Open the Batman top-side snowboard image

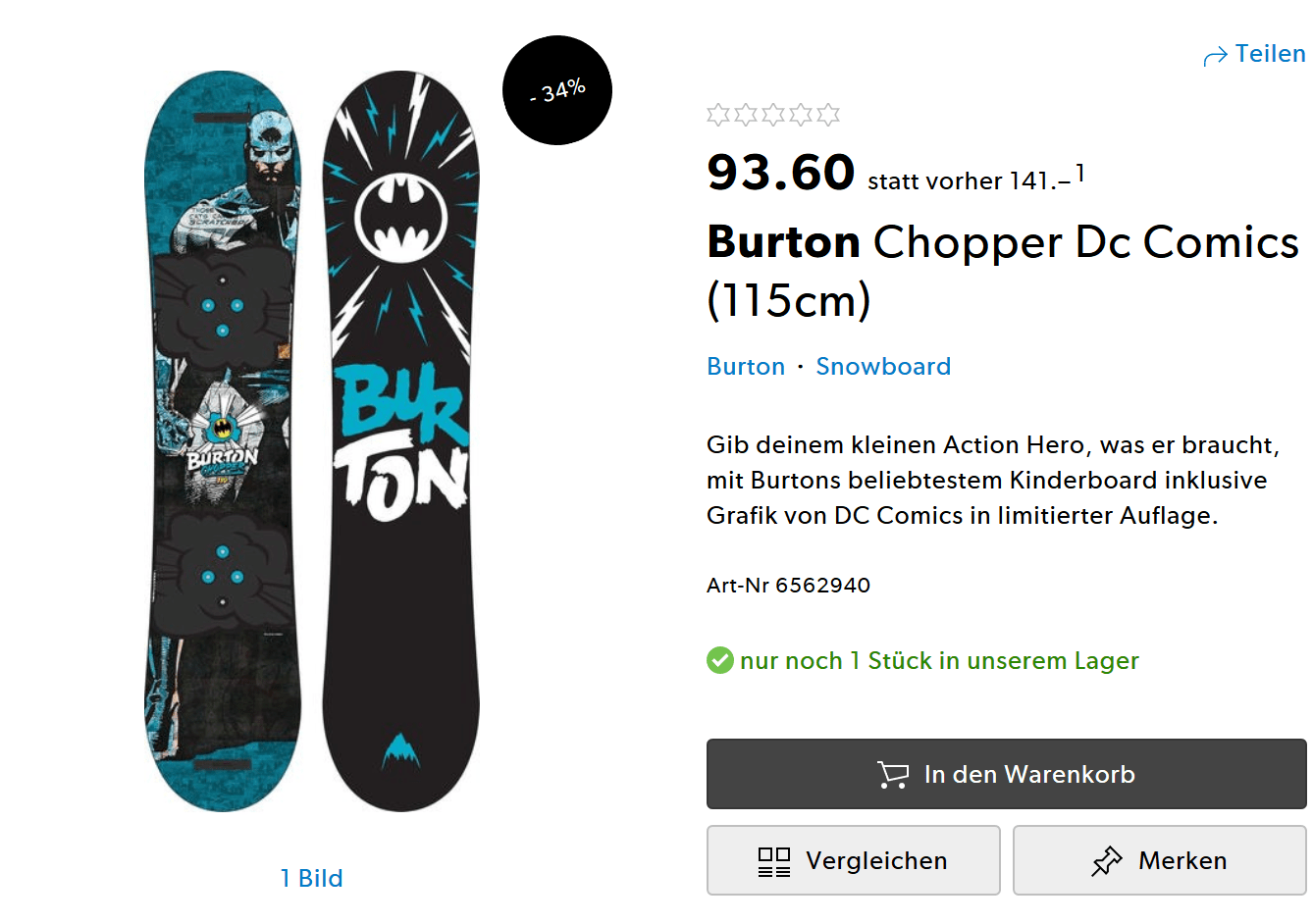223,441
